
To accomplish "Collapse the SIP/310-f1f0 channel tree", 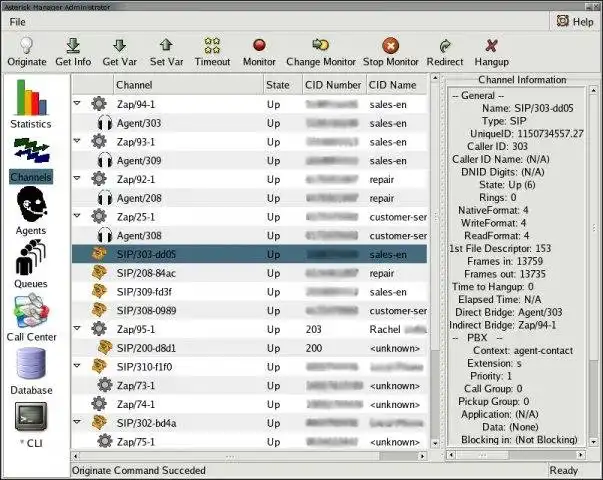I will pos(77,365).
